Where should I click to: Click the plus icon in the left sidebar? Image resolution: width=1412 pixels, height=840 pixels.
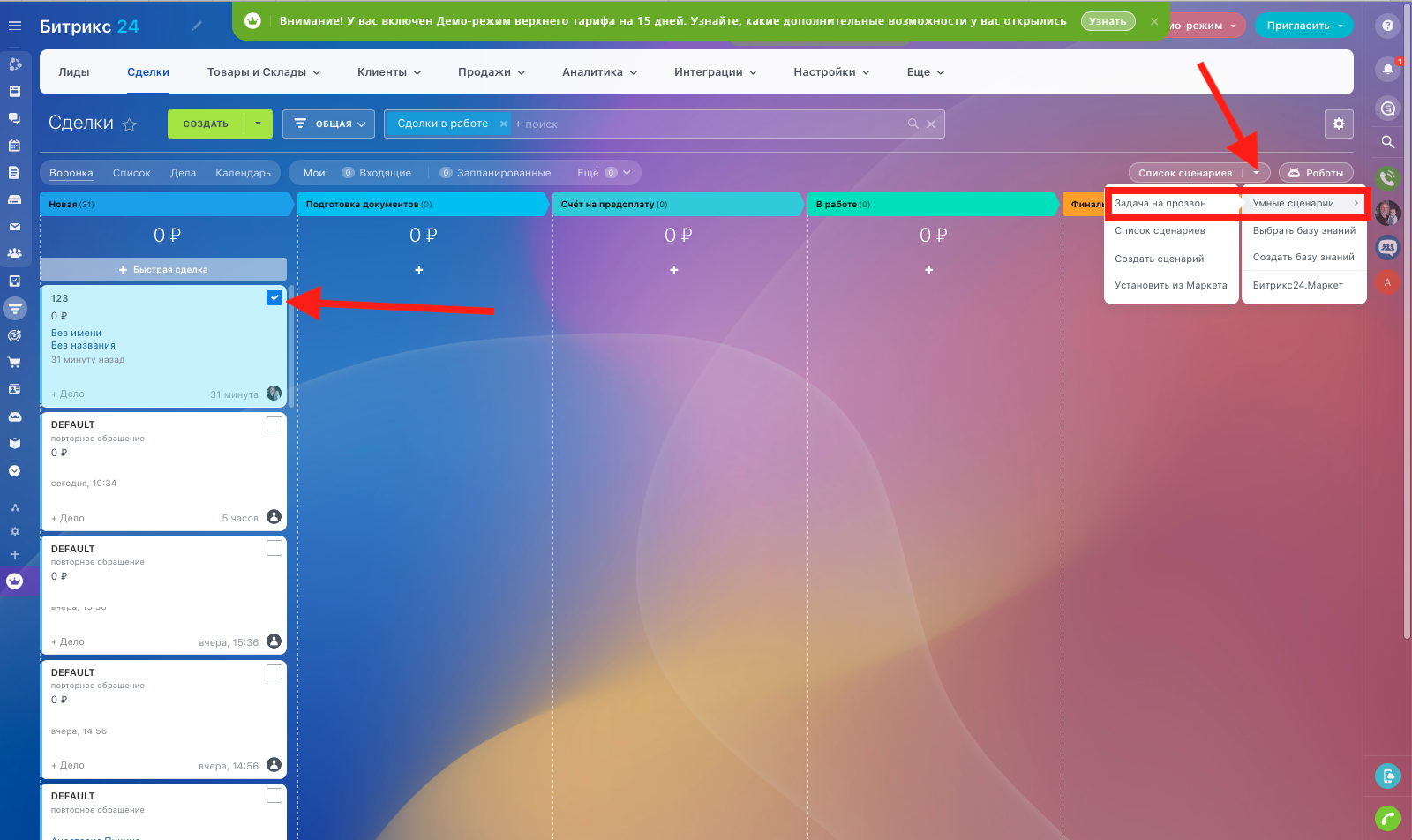click(x=14, y=554)
